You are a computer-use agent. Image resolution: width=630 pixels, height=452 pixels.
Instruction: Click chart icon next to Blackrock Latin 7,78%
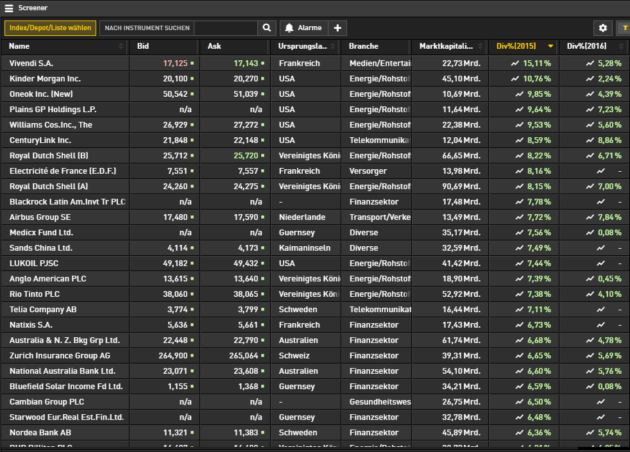point(519,202)
